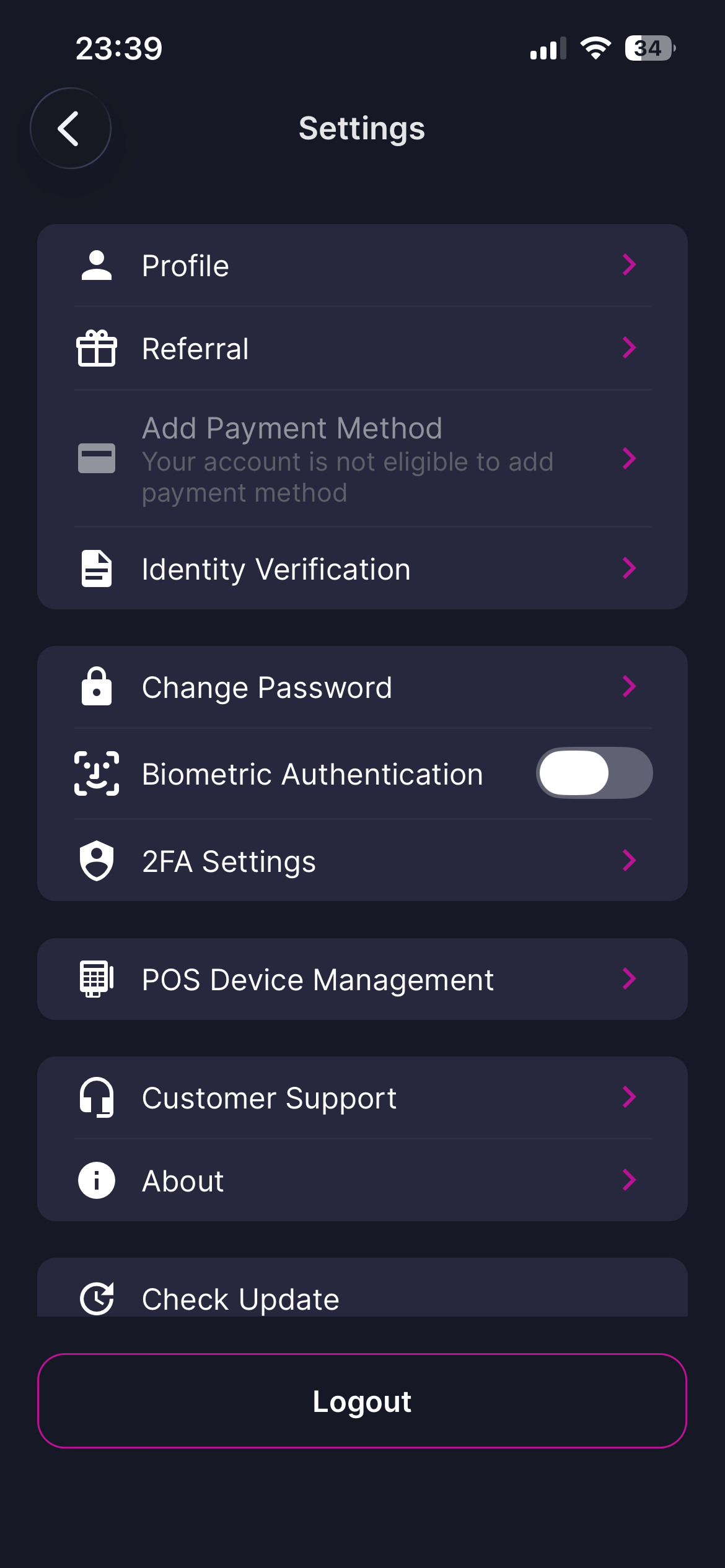
Task: Tap the 2FA shield icon
Action: (x=97, y=861)
